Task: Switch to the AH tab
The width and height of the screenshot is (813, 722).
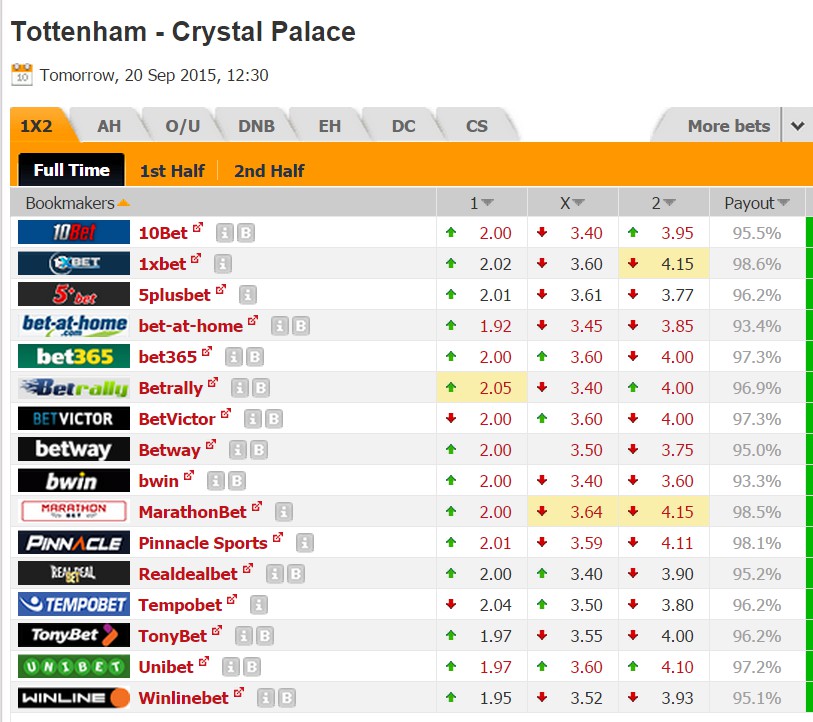Action: pos(109,126)
